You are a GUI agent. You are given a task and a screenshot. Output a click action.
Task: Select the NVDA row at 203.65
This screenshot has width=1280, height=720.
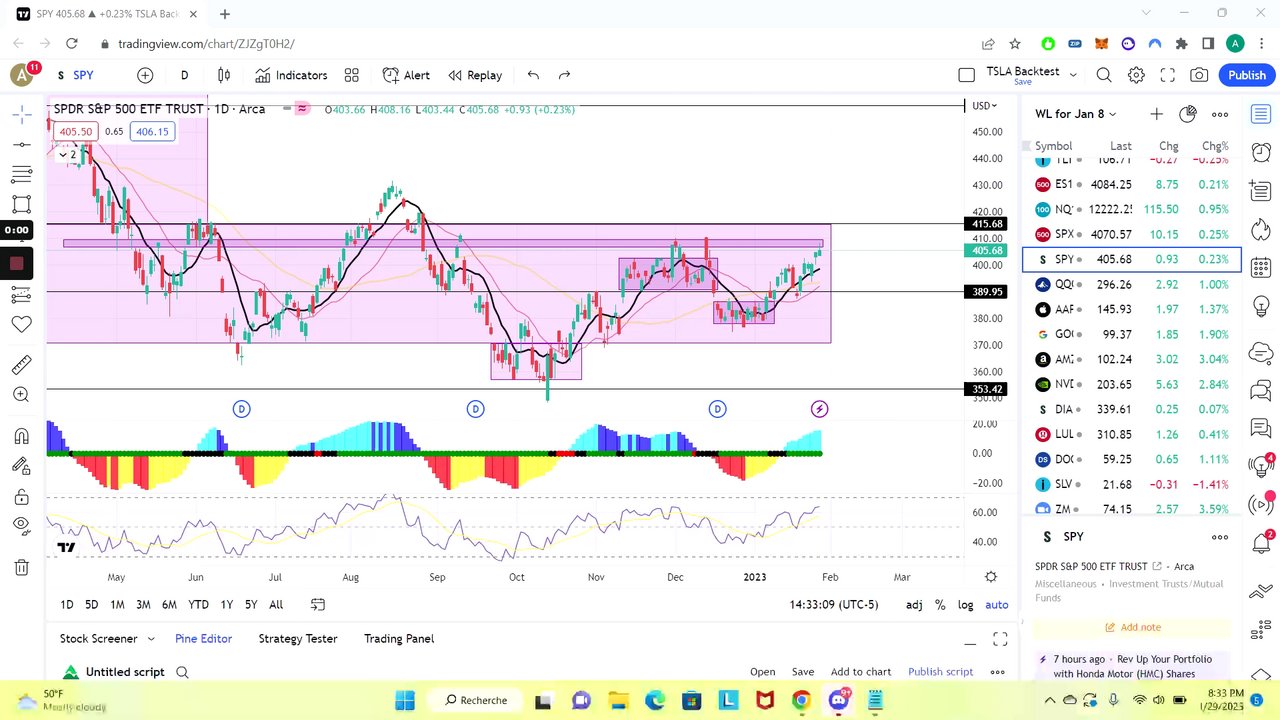click(1132, 384)
